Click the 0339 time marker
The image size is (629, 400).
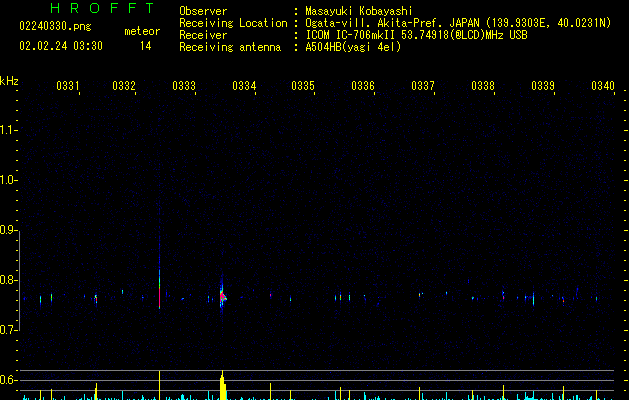(x=543, y=85)
